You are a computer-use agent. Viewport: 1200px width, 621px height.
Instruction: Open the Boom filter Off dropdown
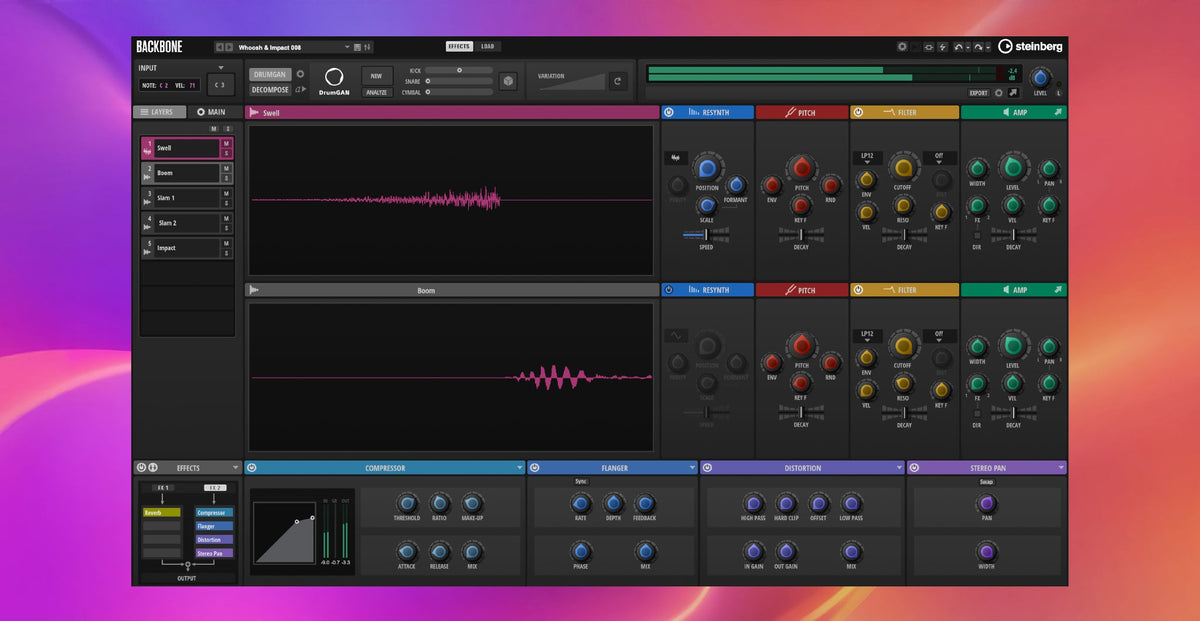click(x=939, y=335)
